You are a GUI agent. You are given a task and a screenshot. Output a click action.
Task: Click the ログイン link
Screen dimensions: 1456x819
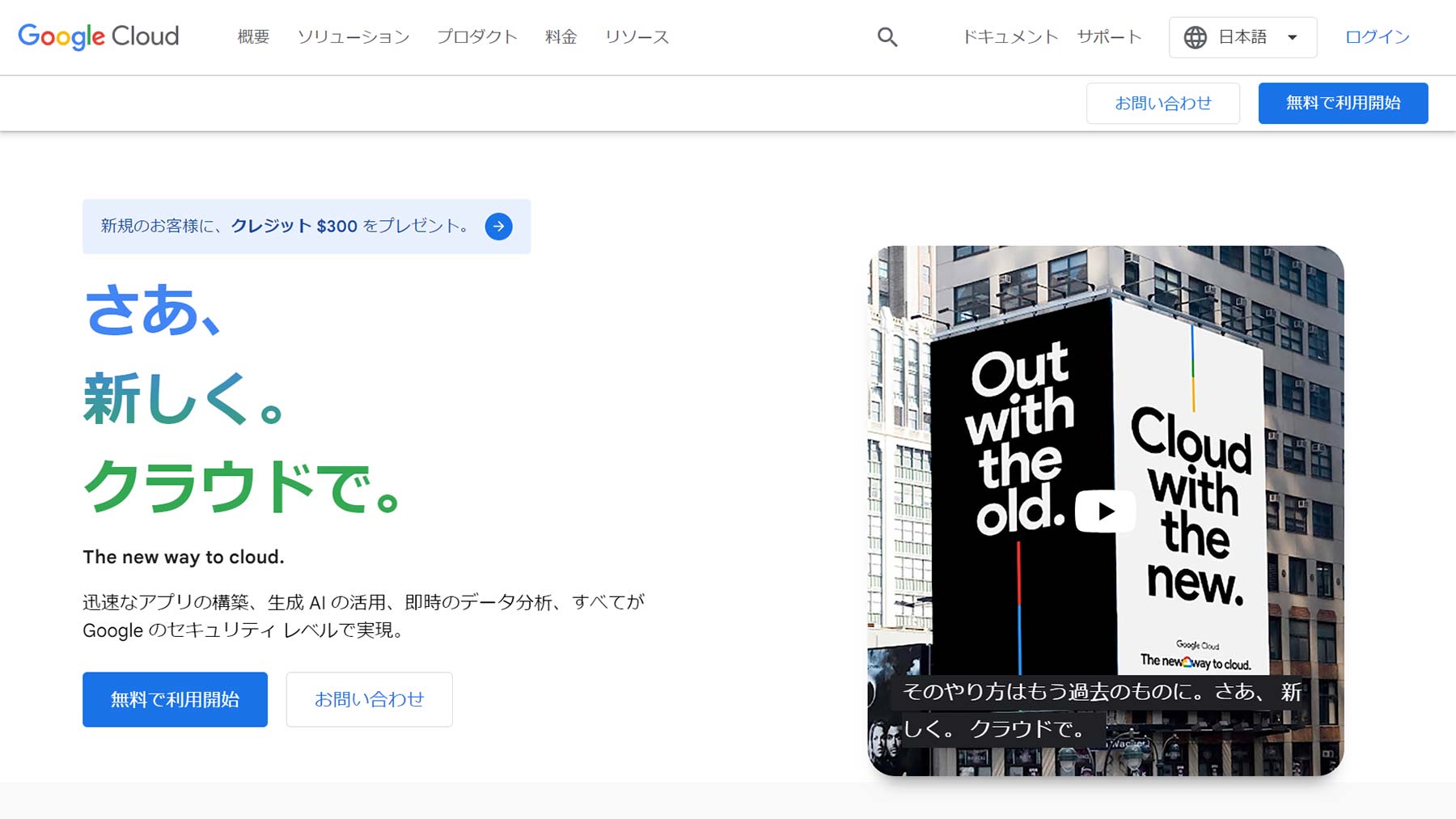(x=1378, y=37)
